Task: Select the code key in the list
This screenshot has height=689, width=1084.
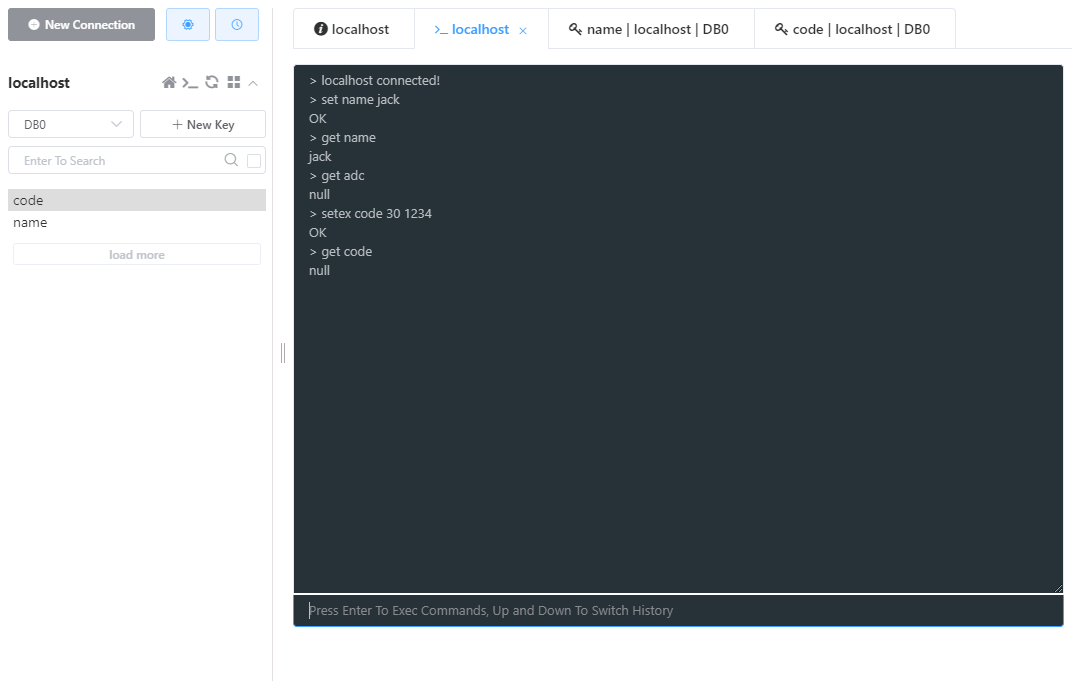Action: pyautogui.click(x=137, y=200)
